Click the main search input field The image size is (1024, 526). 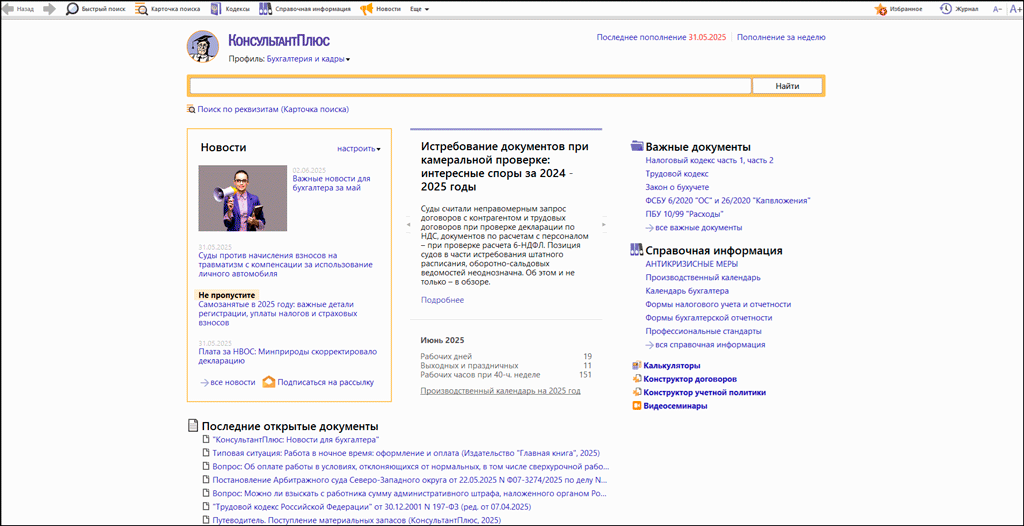pyautogui.click(x=470, y=86)
